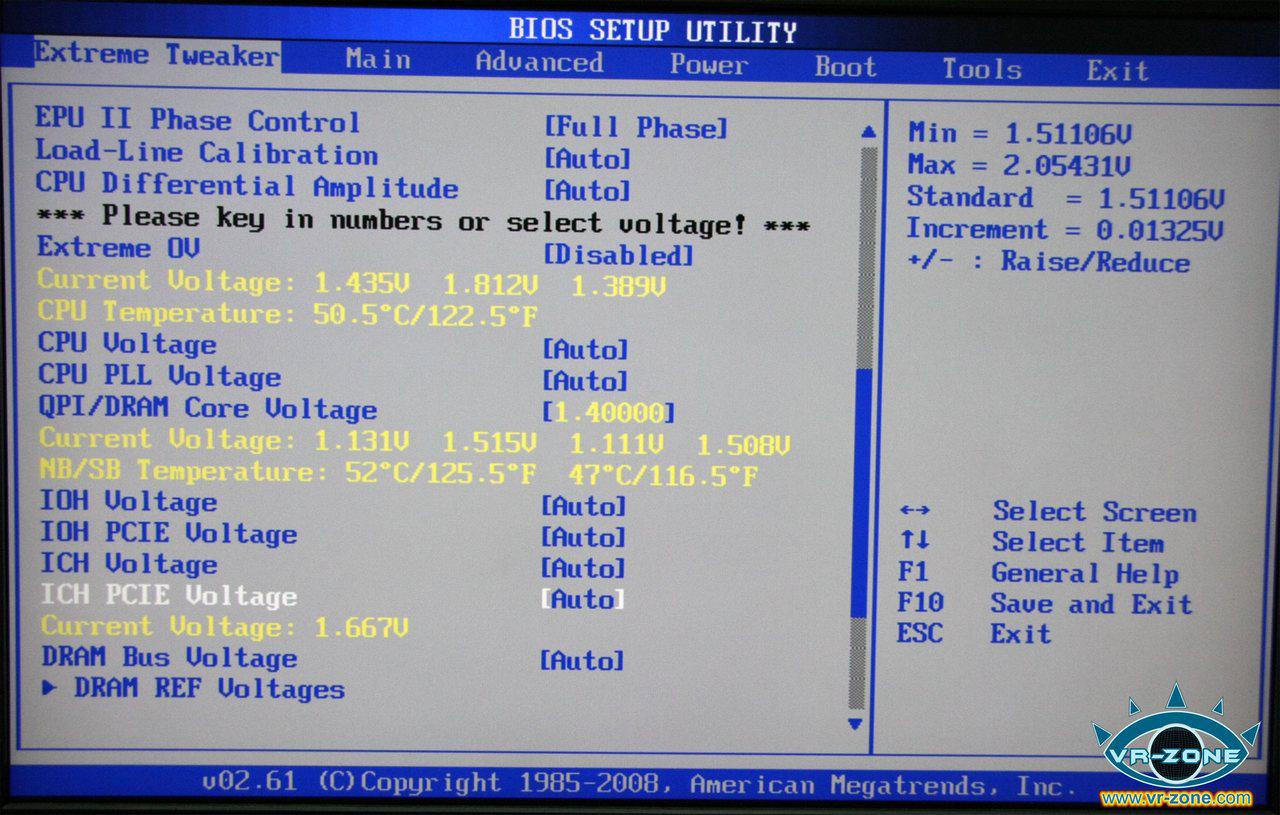
Task: Select the ICH Voltage label
Action: pos(128,564)
